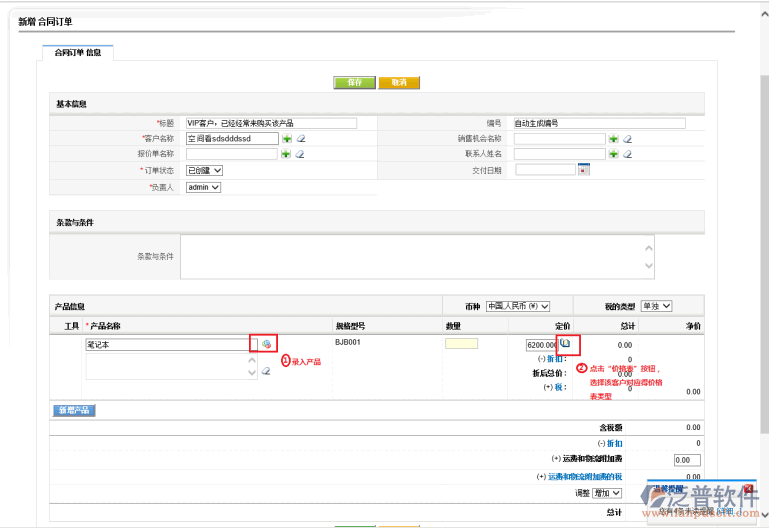
Task: Click the add icon beside 销售机会名称 field
Action: (x=614, y=139)
